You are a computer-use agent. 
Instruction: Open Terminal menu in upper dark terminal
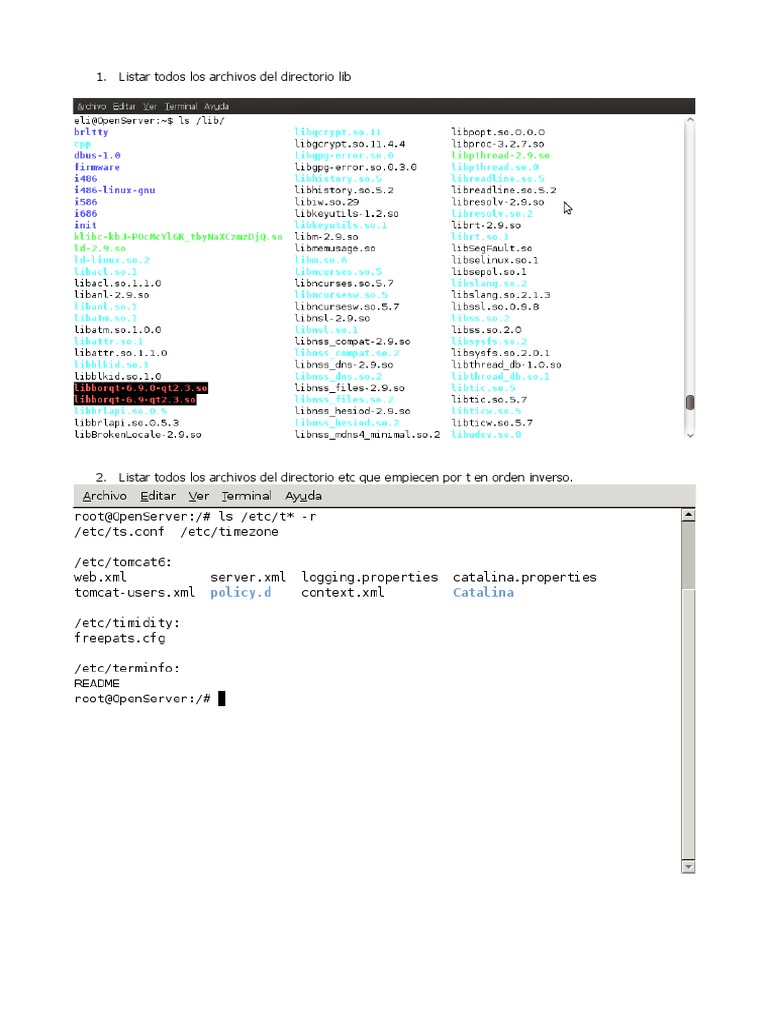[181, 106]
